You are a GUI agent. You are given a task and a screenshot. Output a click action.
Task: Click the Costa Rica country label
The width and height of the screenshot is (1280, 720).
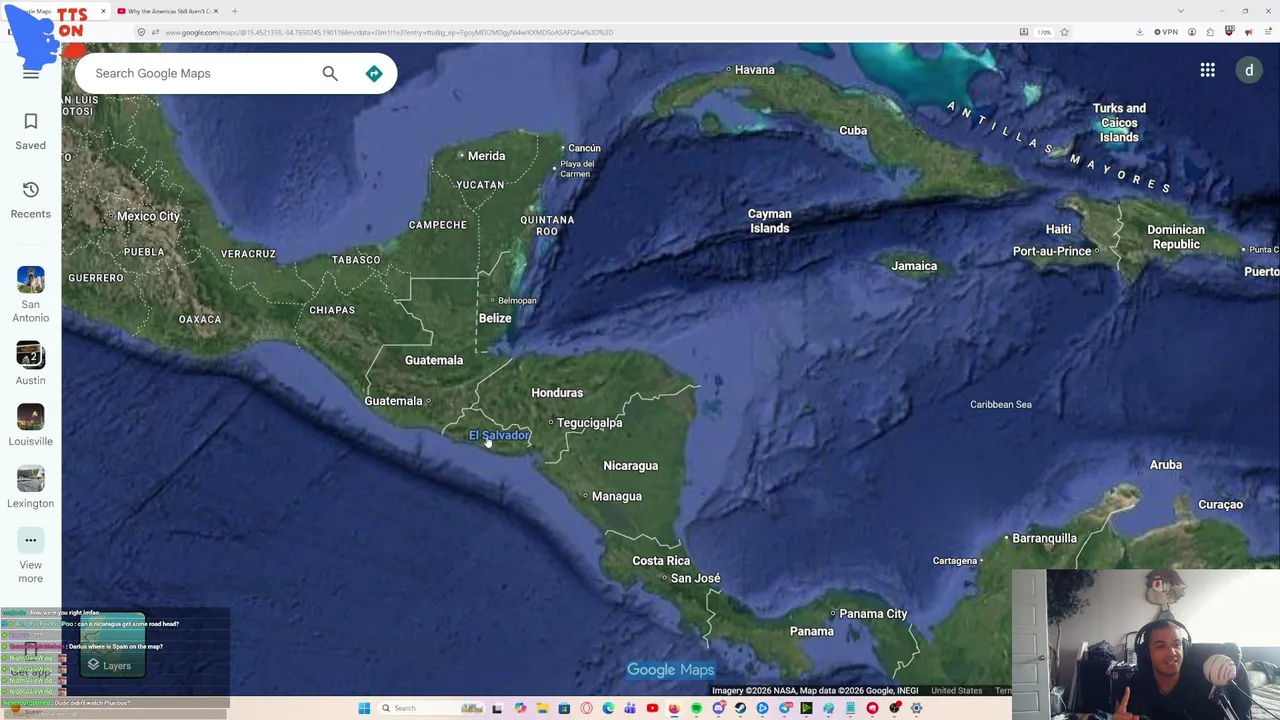pos(661,561)
